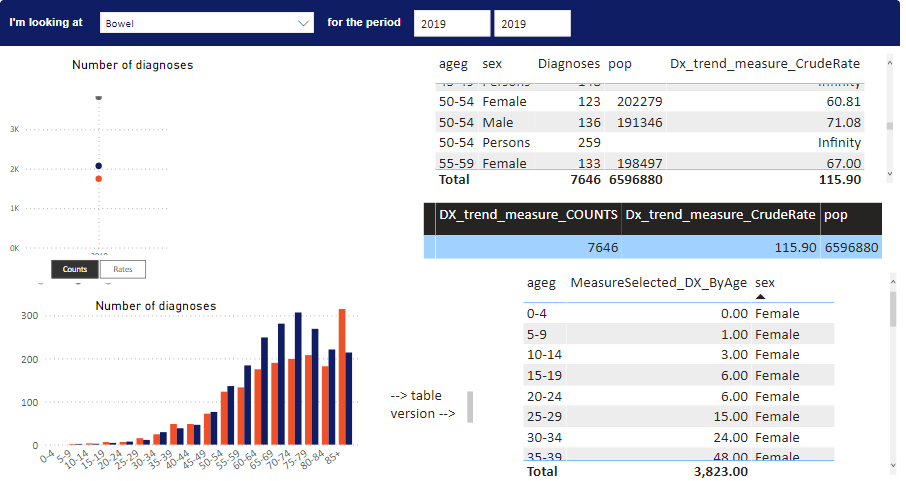Select the 55-59 Female row

pos(649,162)
